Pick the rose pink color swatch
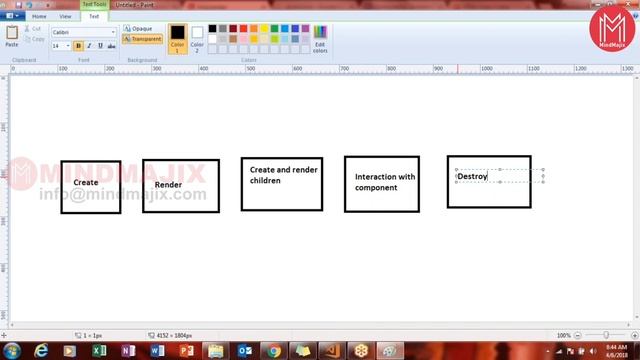Screen dimensions: 640x360 (x=243, y=39)
